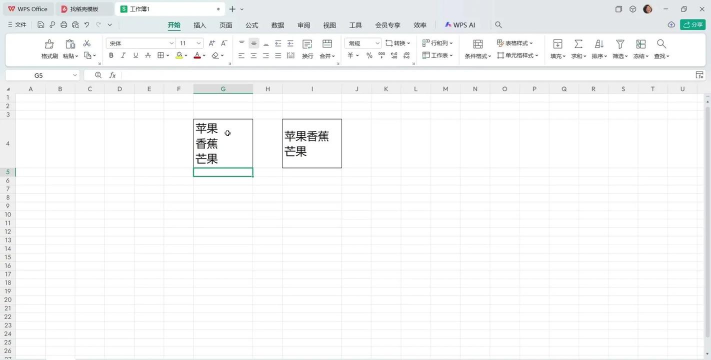This screenshot has width=711, height=360.
Task: Click the Print icon in quick access bar
Action: 63,25
